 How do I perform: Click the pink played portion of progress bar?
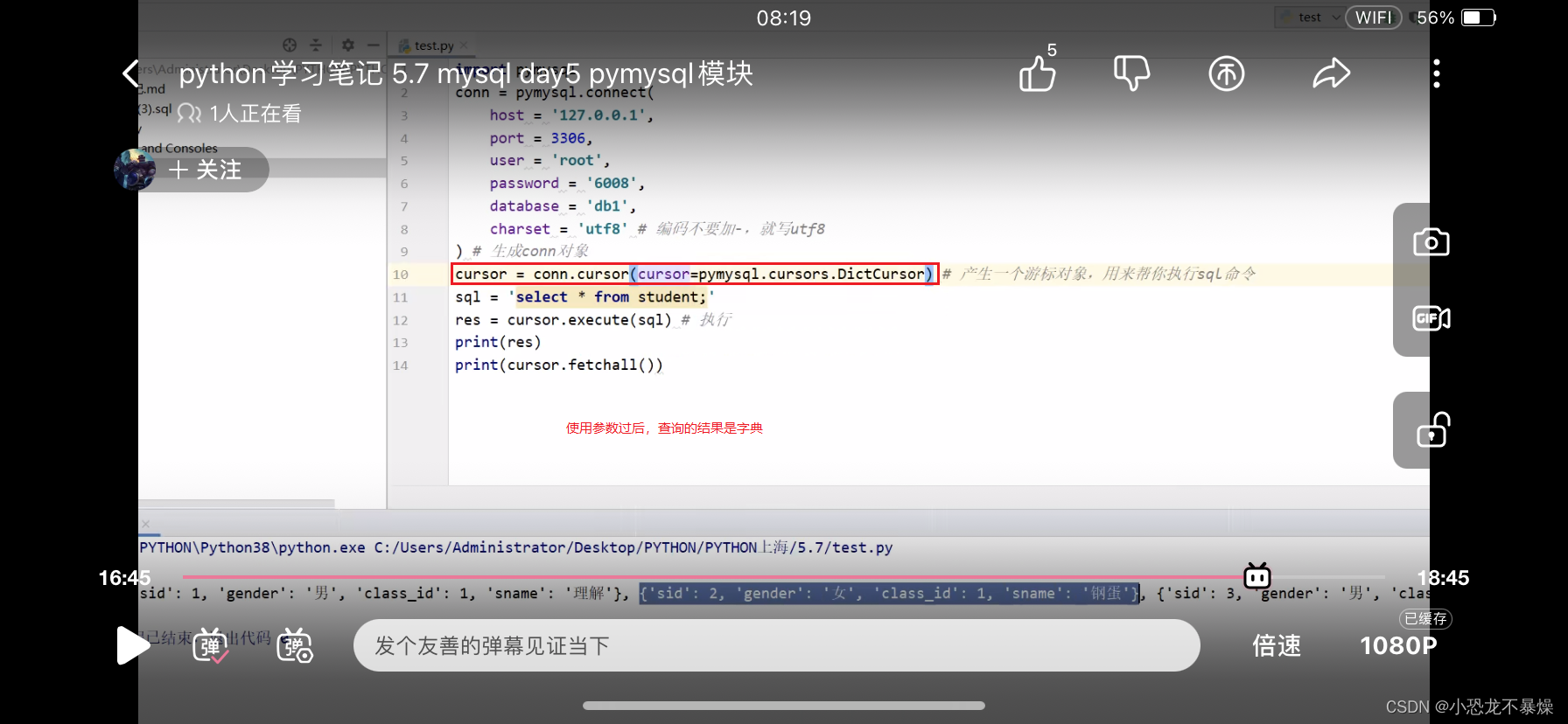pyautogui.click(x=713, y=577)
